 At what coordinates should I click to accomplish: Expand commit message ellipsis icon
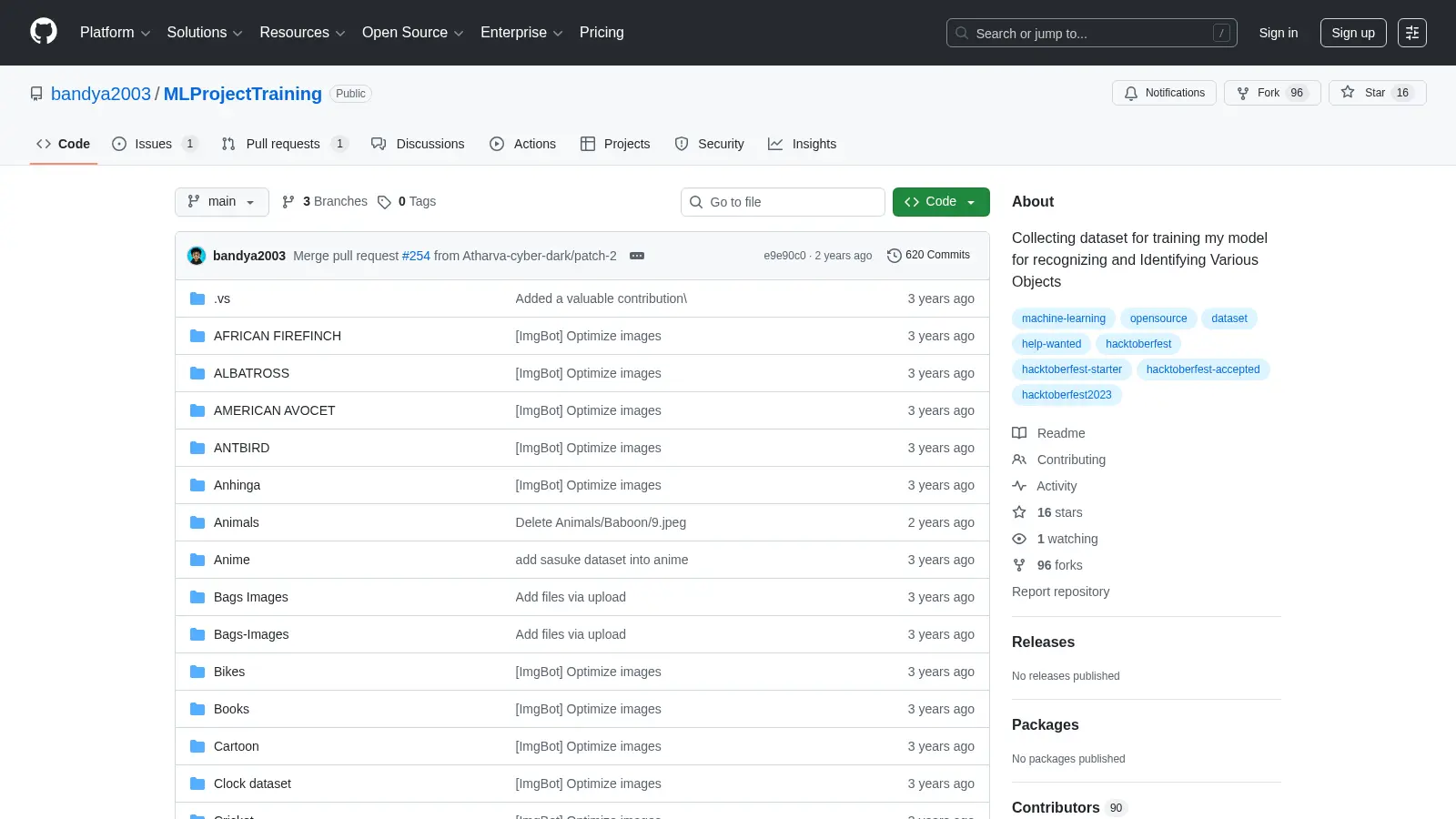coord(637,256)
